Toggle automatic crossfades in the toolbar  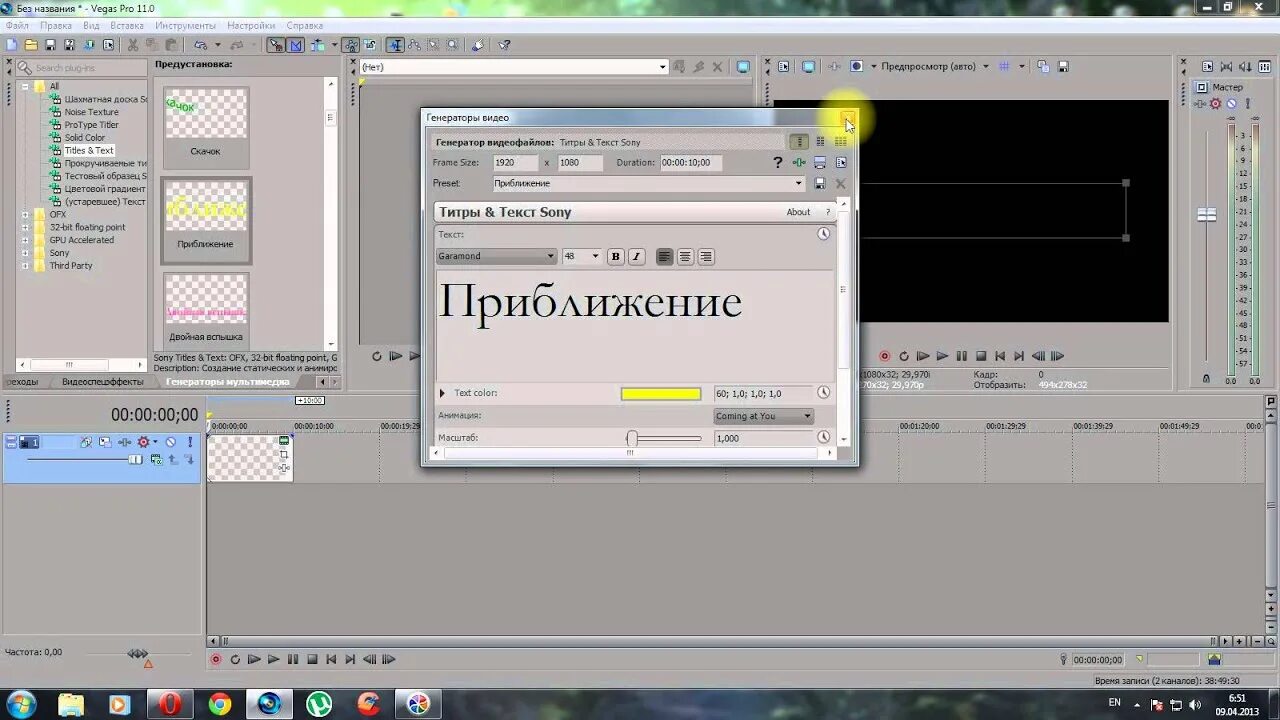(296, 45)
